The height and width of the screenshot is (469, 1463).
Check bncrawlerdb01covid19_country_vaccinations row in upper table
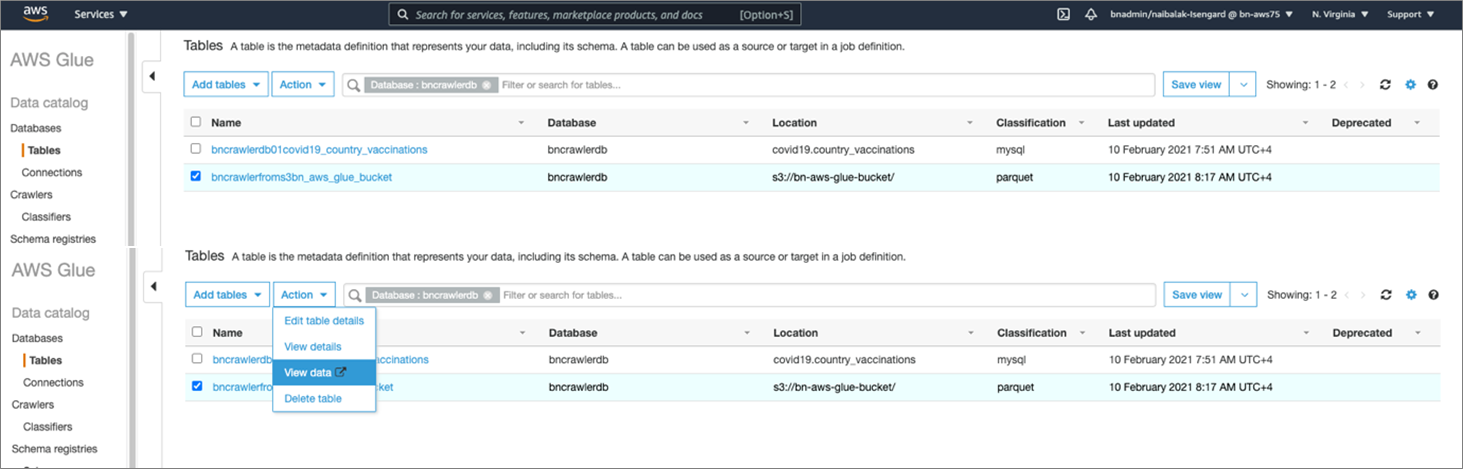point(196,149)
